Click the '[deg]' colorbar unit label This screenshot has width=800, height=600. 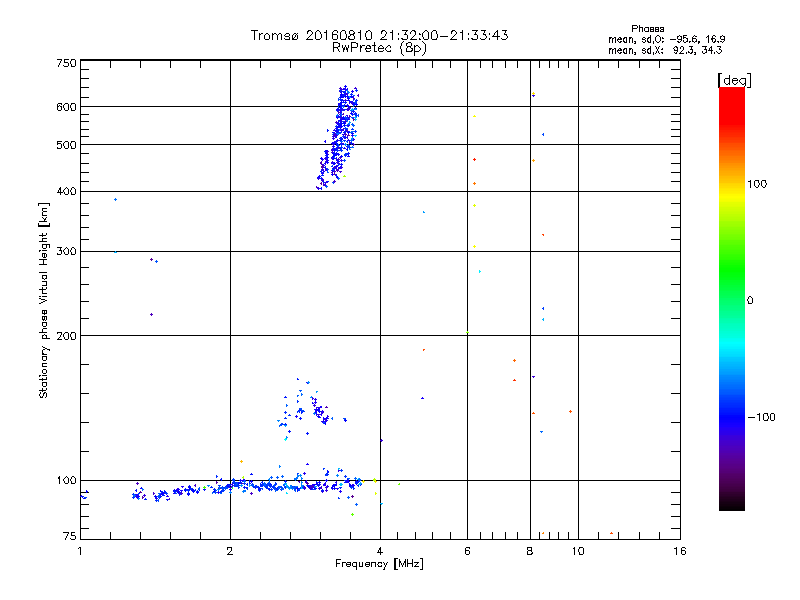point(734,80)
